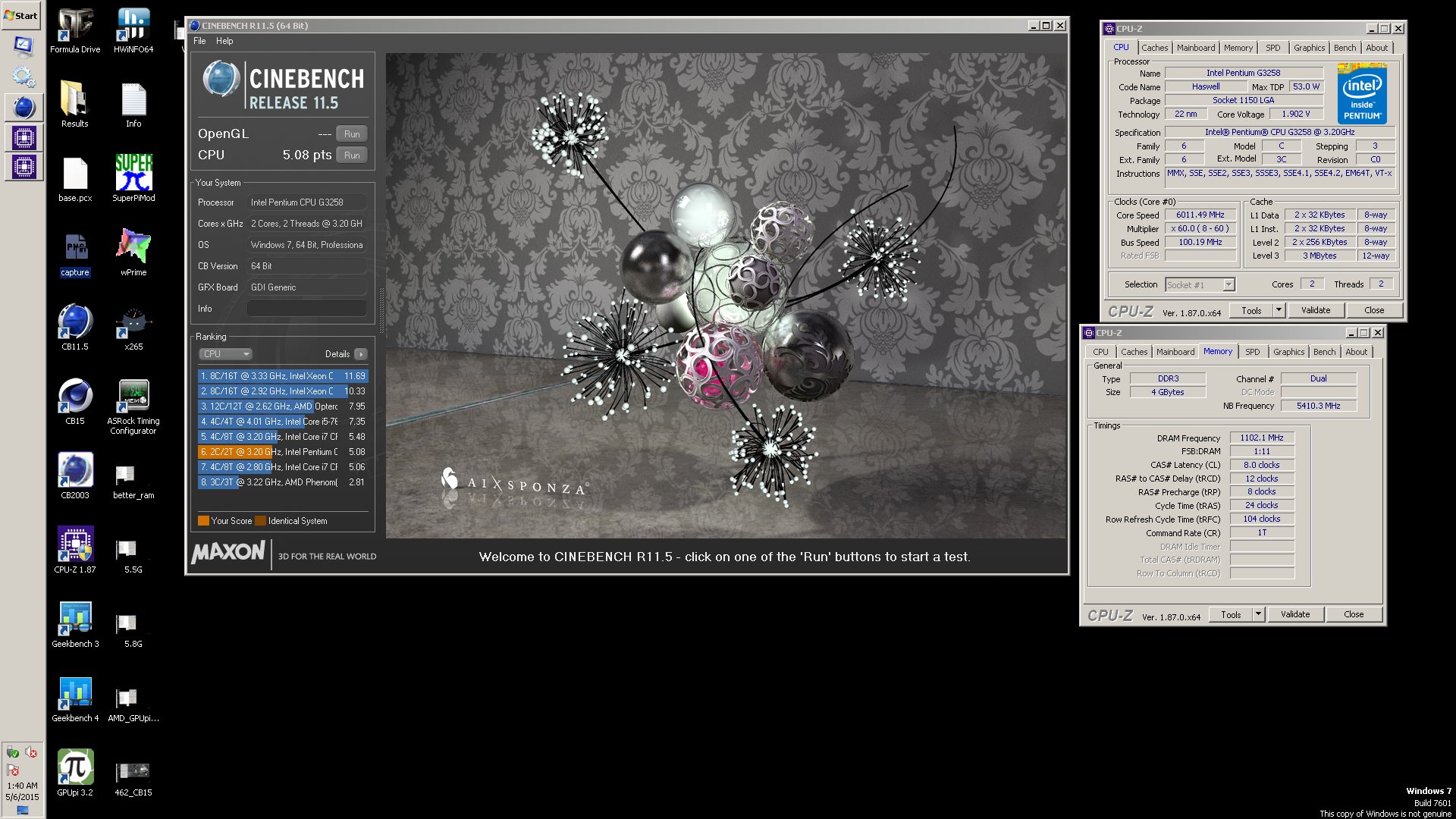The height and width of the screenshot is (819, 1456).
Task: Select the AMD_GPUpi desktop icon
Action: (x=133, y=705)
